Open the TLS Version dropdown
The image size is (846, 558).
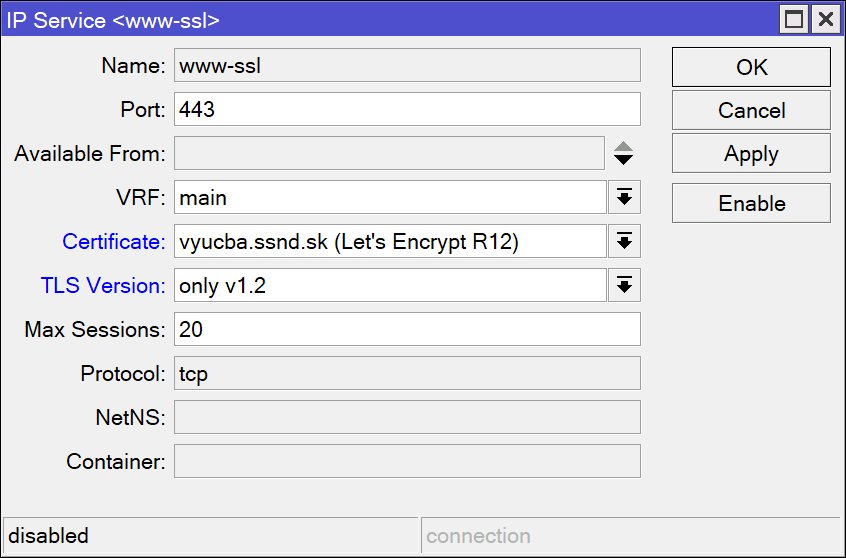click(624, 285)
